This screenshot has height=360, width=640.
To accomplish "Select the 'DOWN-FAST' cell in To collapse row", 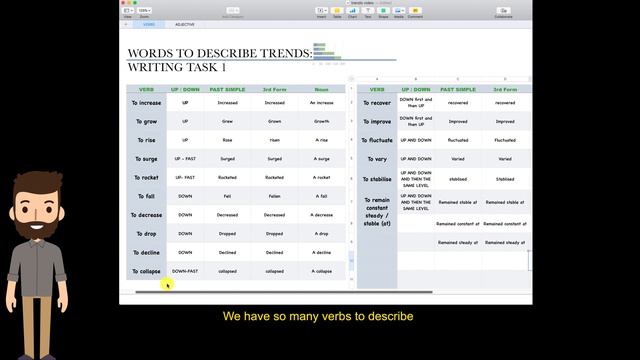I will click(185, 271).
